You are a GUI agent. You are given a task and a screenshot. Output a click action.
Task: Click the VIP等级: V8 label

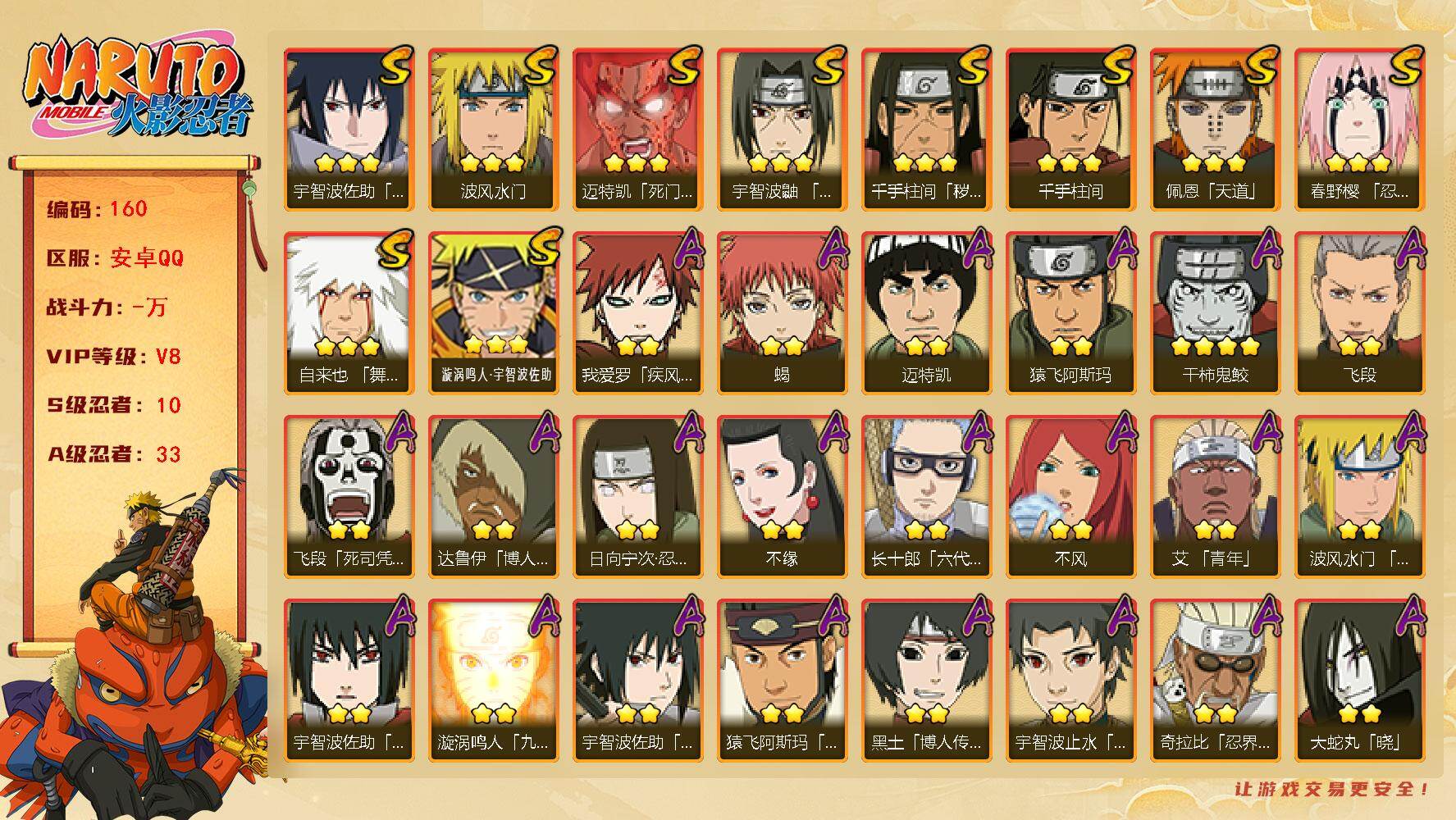click(113, 357)
